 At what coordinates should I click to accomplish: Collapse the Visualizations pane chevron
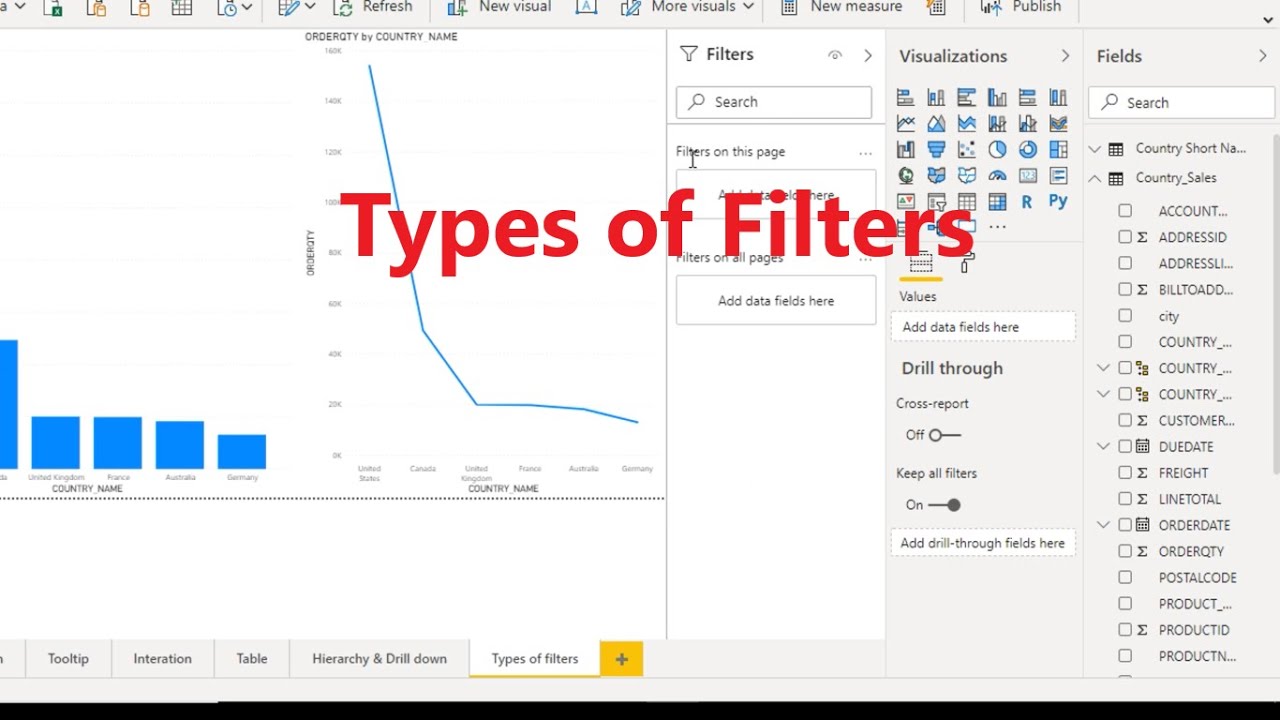click(x=1065, y=56)
